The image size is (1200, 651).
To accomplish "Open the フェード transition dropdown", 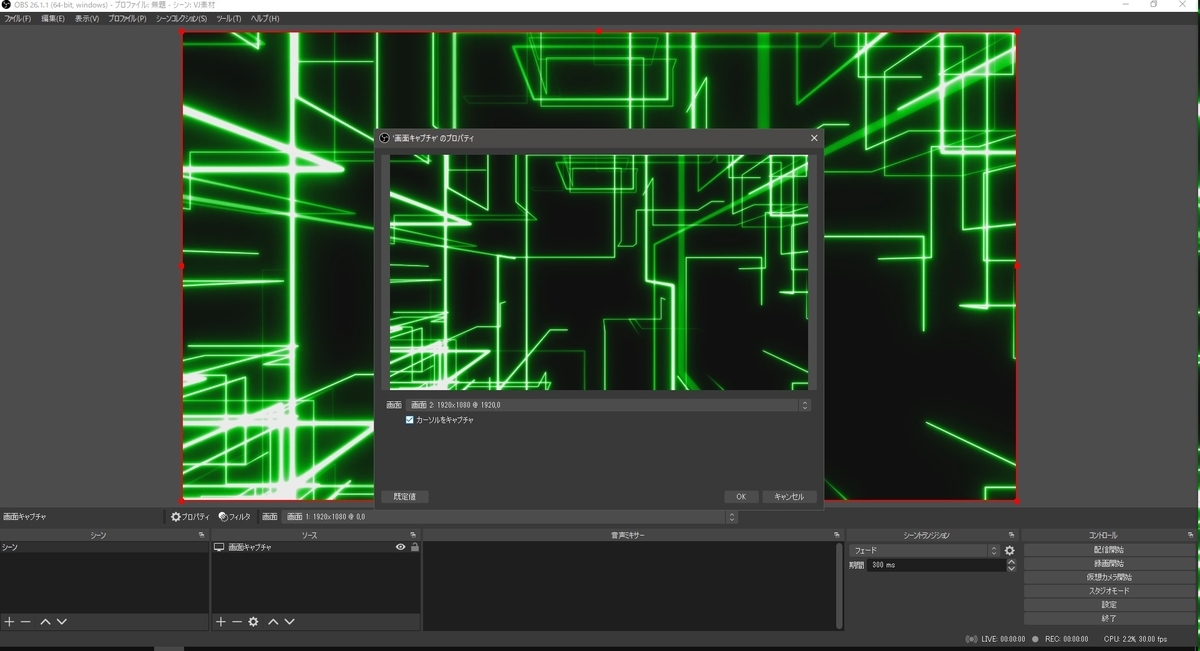I will point(924,551).
